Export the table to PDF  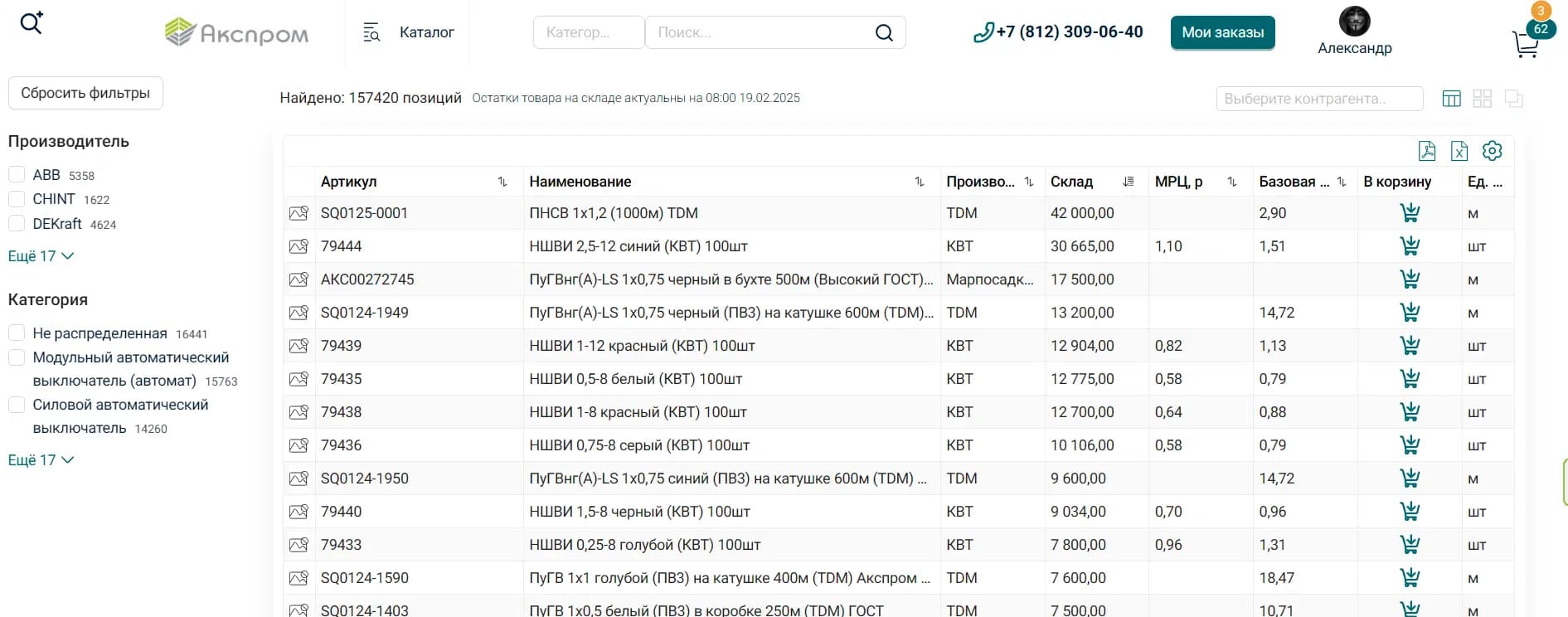1427,151
